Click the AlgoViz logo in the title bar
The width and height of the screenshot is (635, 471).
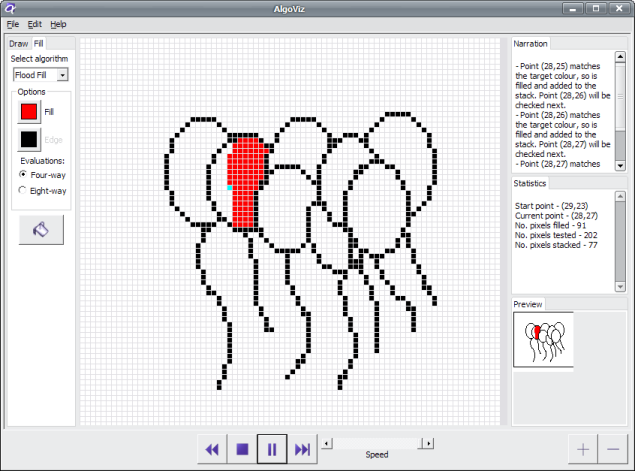click(10, 8)
